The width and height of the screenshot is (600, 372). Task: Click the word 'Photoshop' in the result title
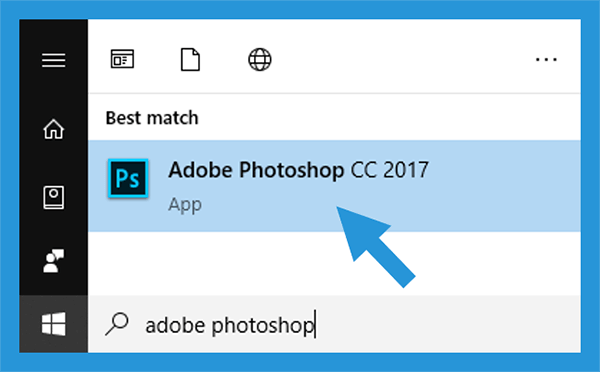coord(292,171)
